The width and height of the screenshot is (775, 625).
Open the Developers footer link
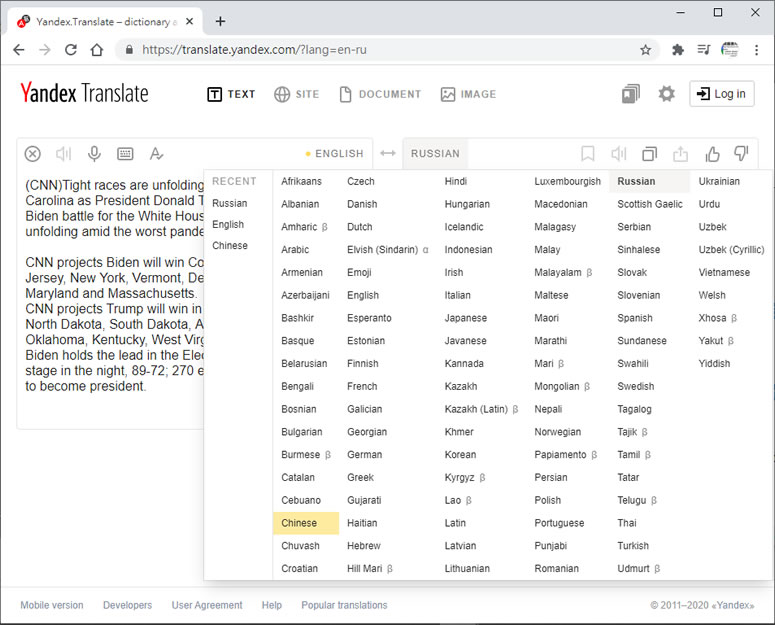point(128,605)
